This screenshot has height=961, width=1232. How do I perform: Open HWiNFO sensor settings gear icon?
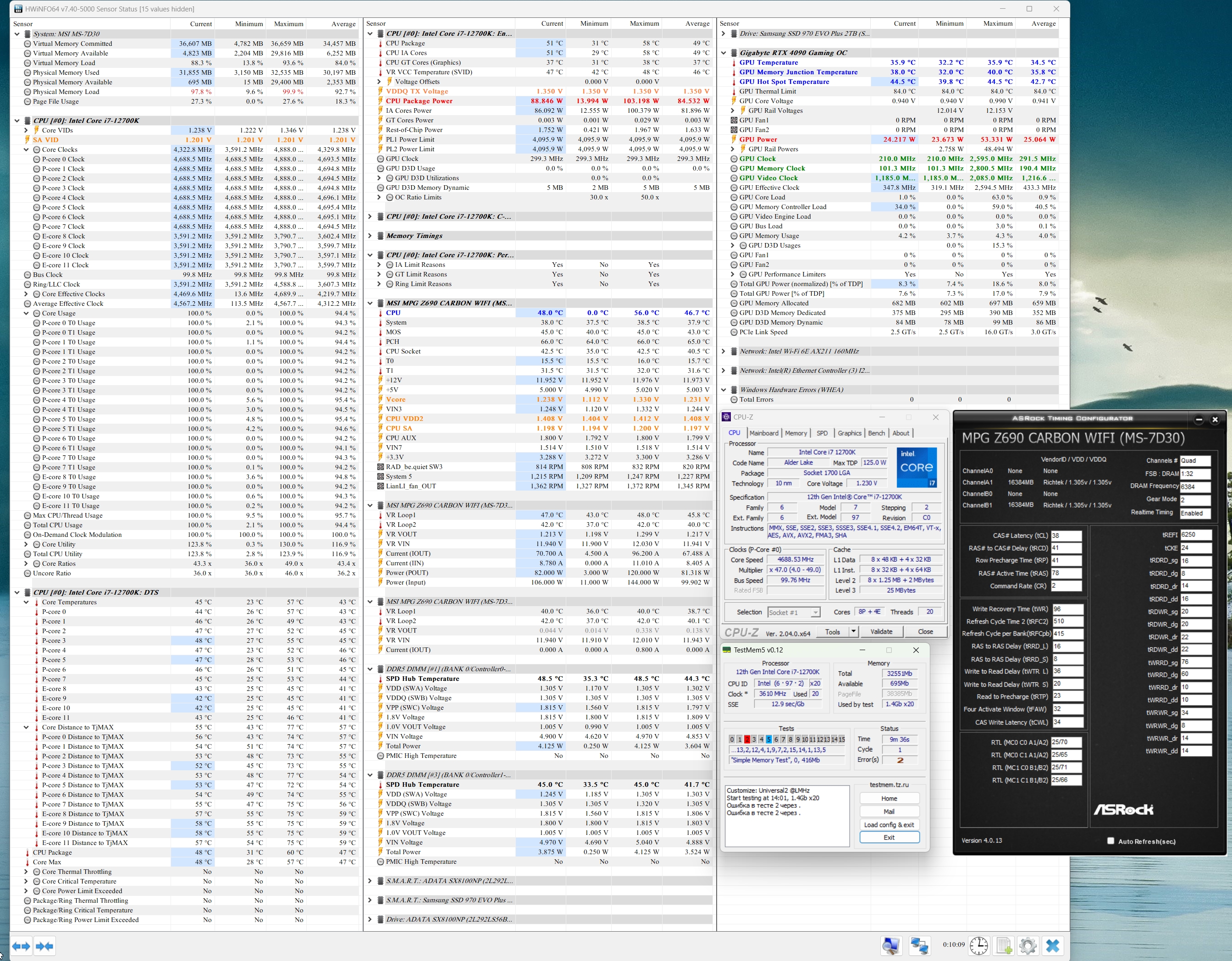(x=1028, y=946)
